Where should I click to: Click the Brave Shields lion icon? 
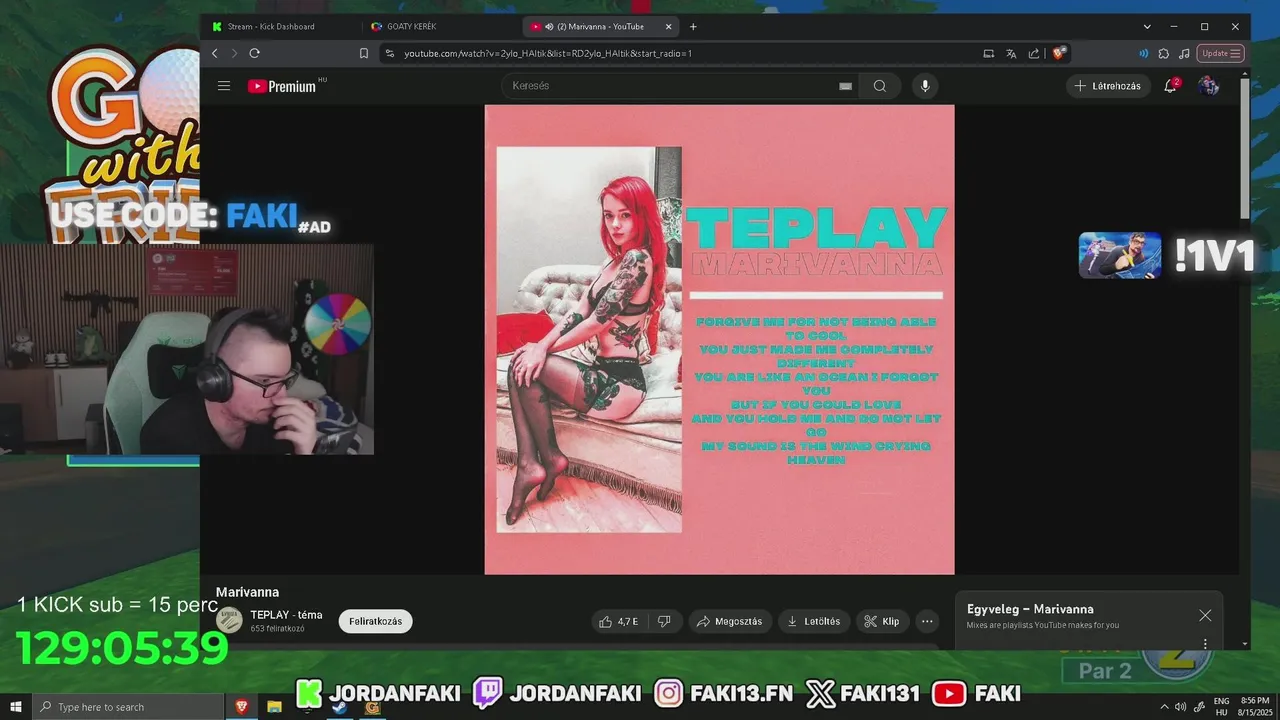pos(1059,53)
